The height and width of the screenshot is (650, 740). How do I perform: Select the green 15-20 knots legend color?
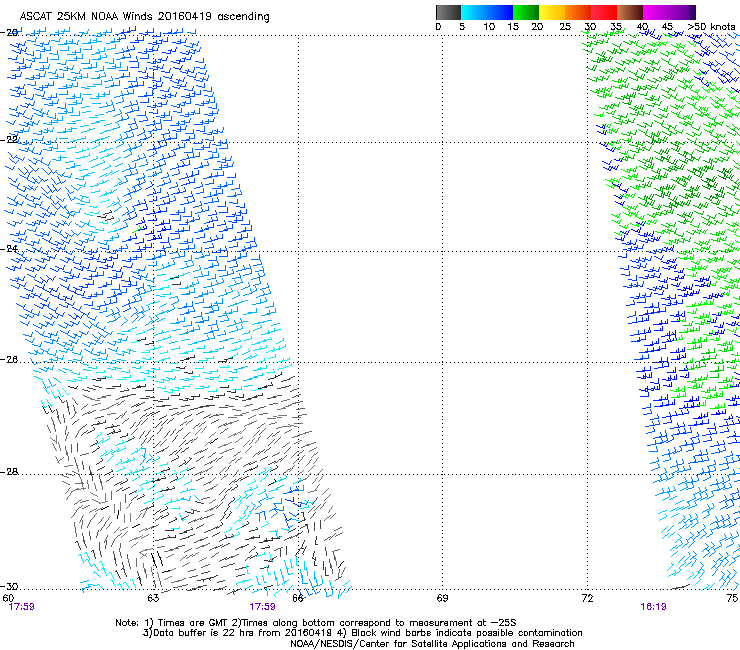[x=525, y=12]
